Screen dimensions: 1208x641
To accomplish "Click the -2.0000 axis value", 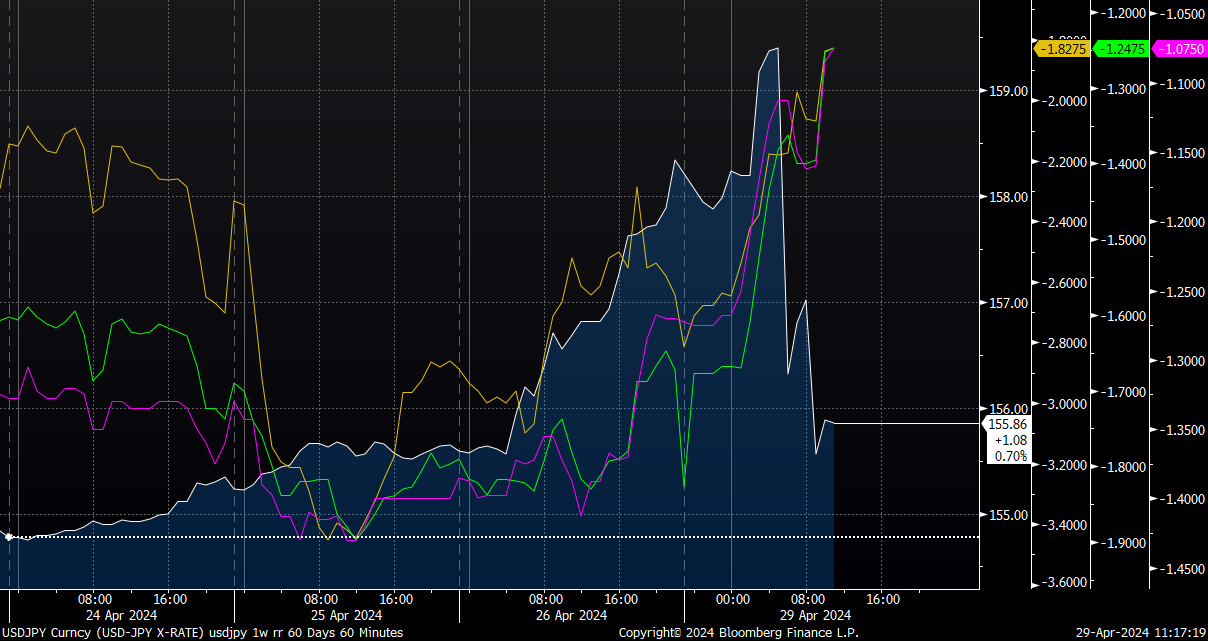I will pyautogui.click(x=1063, y=101).
